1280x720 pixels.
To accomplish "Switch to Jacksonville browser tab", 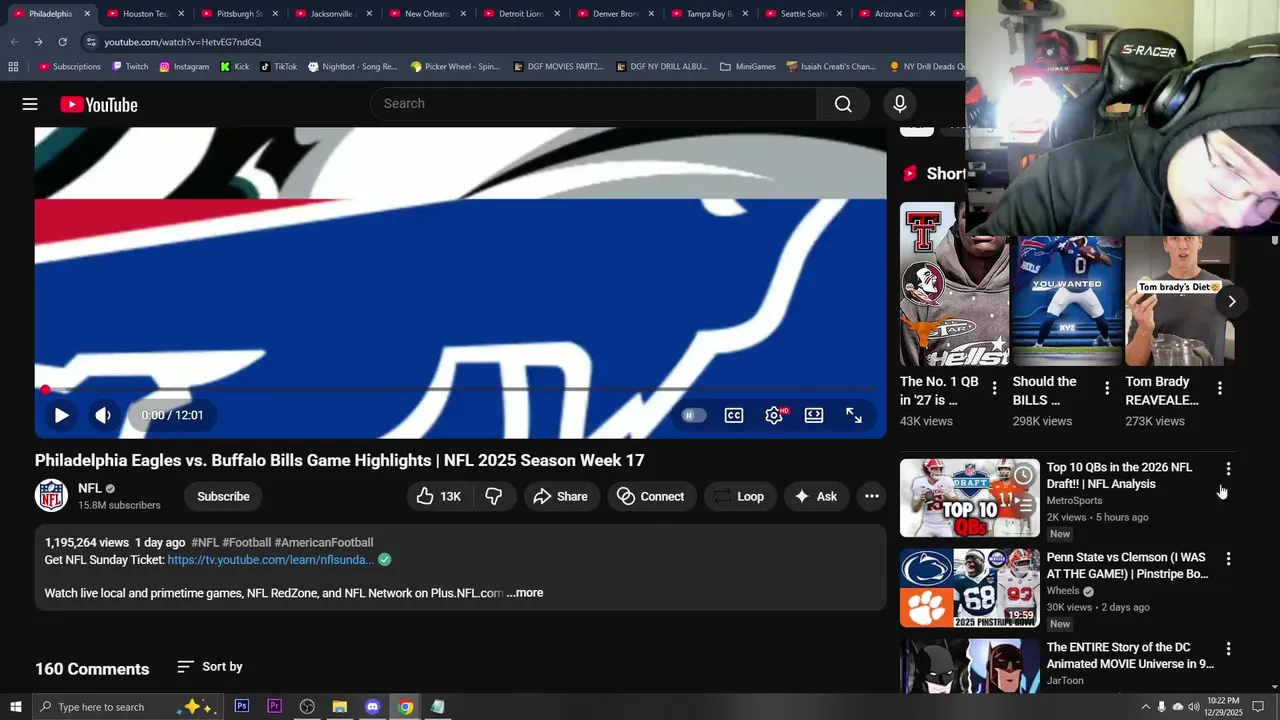I will pos(333,14).
